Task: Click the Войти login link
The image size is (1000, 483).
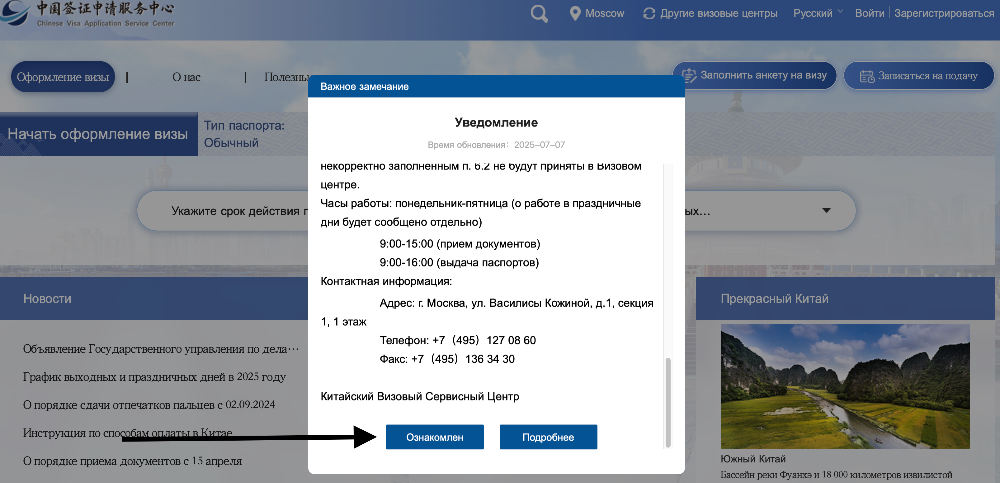Action: point(870,14)
